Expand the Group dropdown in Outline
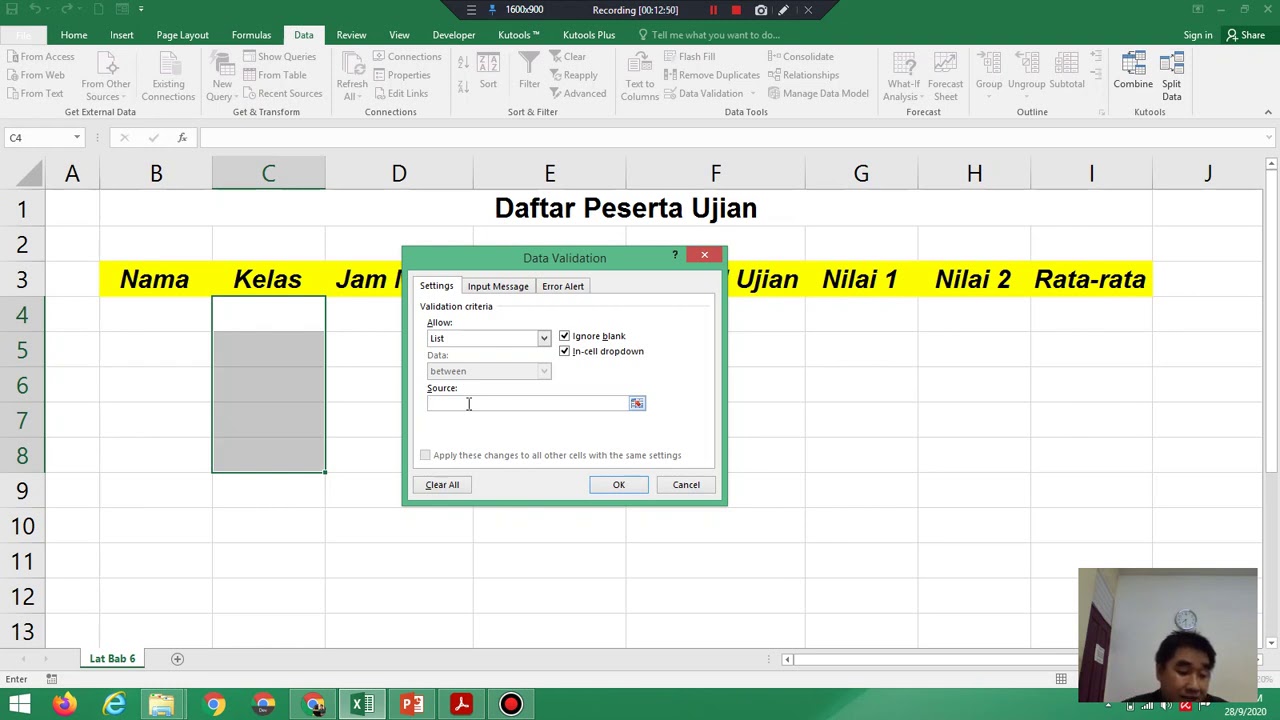 tap(989, 90)
